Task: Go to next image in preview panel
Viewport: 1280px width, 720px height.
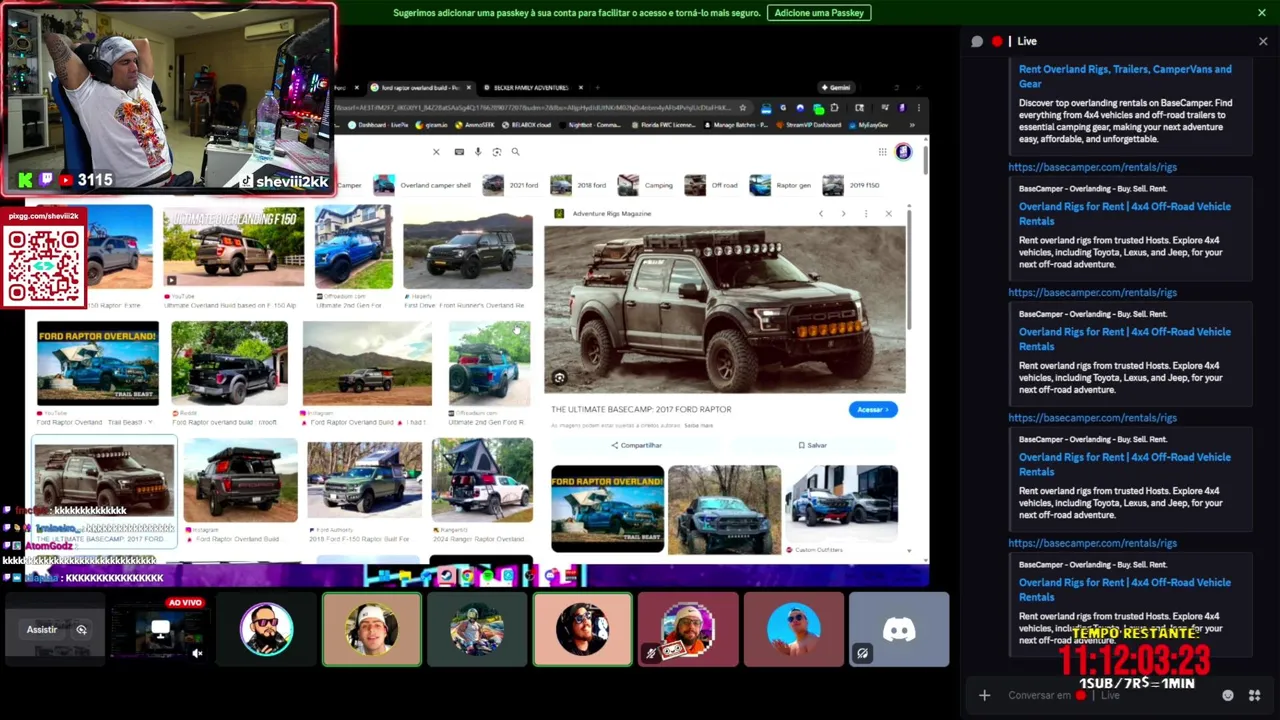Action: (x=843, y=213)
